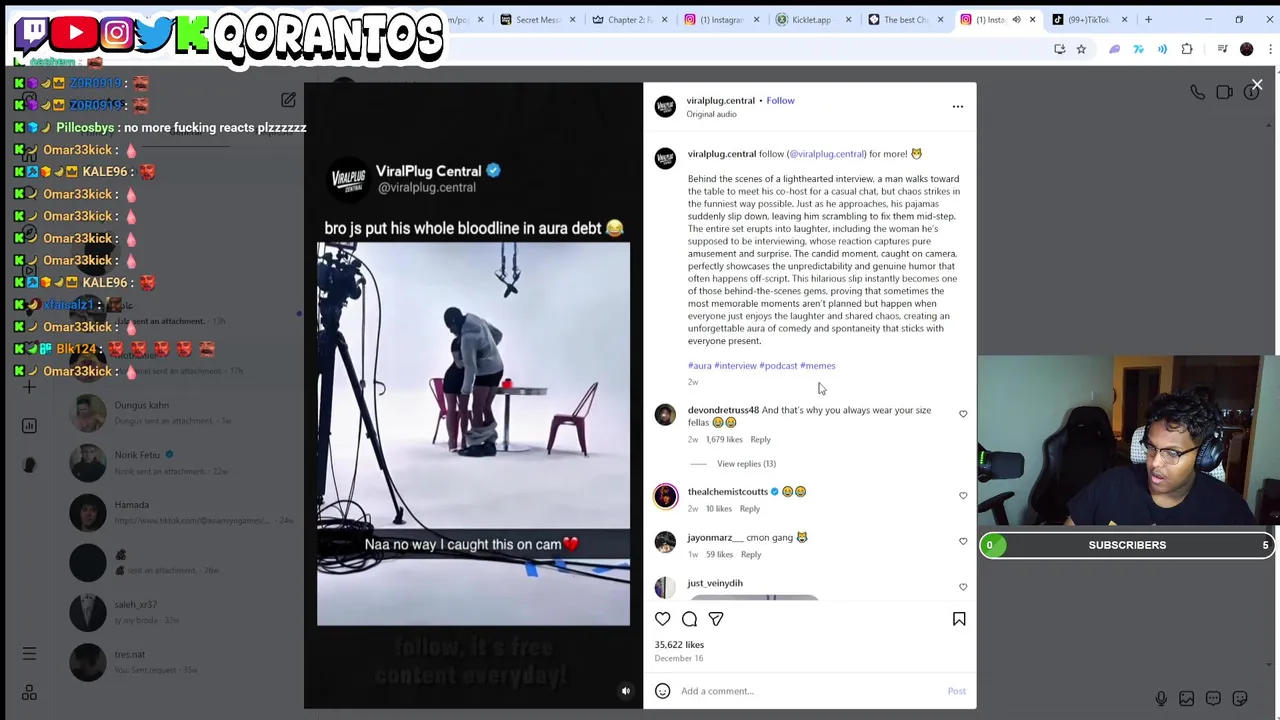Like thealchemistcoutts's comment

[x=963, y=496]
